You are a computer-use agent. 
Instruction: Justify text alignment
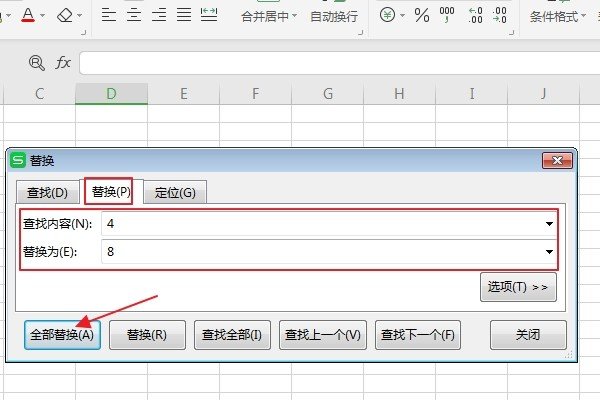(184, 15)
